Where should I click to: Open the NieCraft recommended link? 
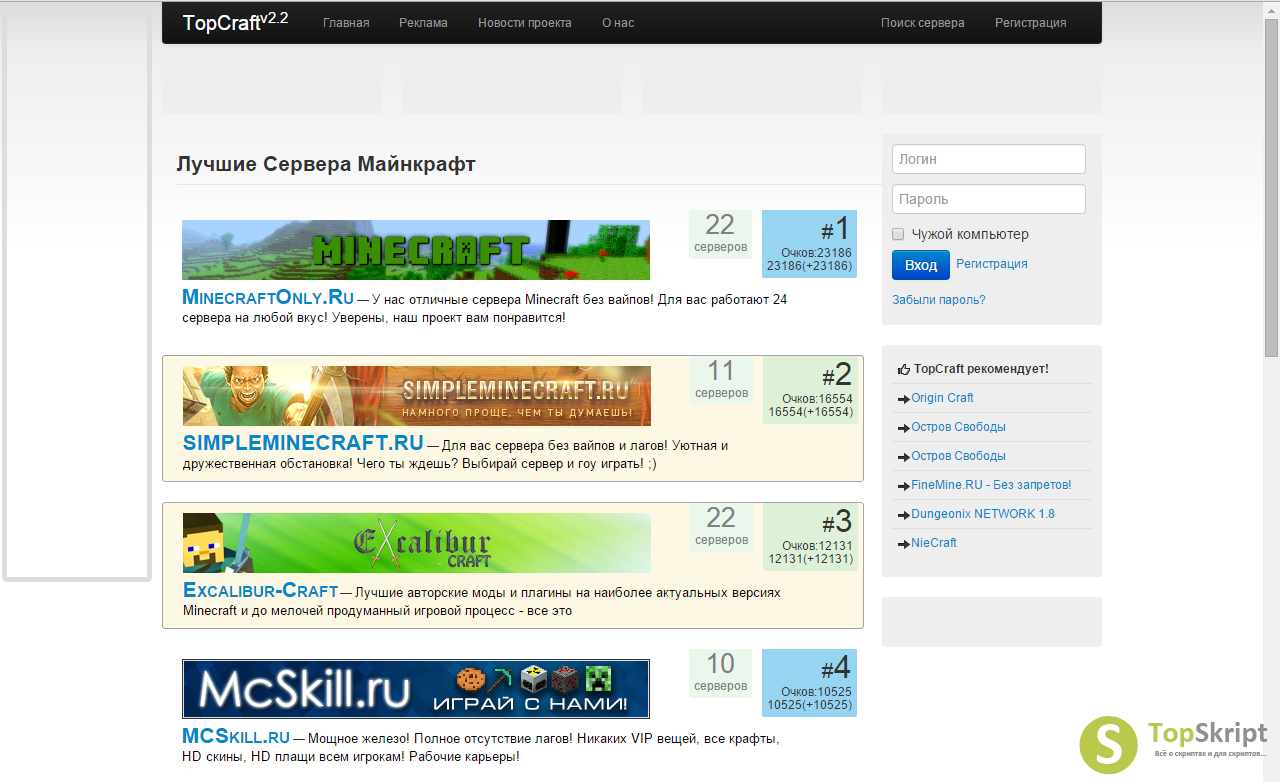pyautogui.click(x=934, y=543)
